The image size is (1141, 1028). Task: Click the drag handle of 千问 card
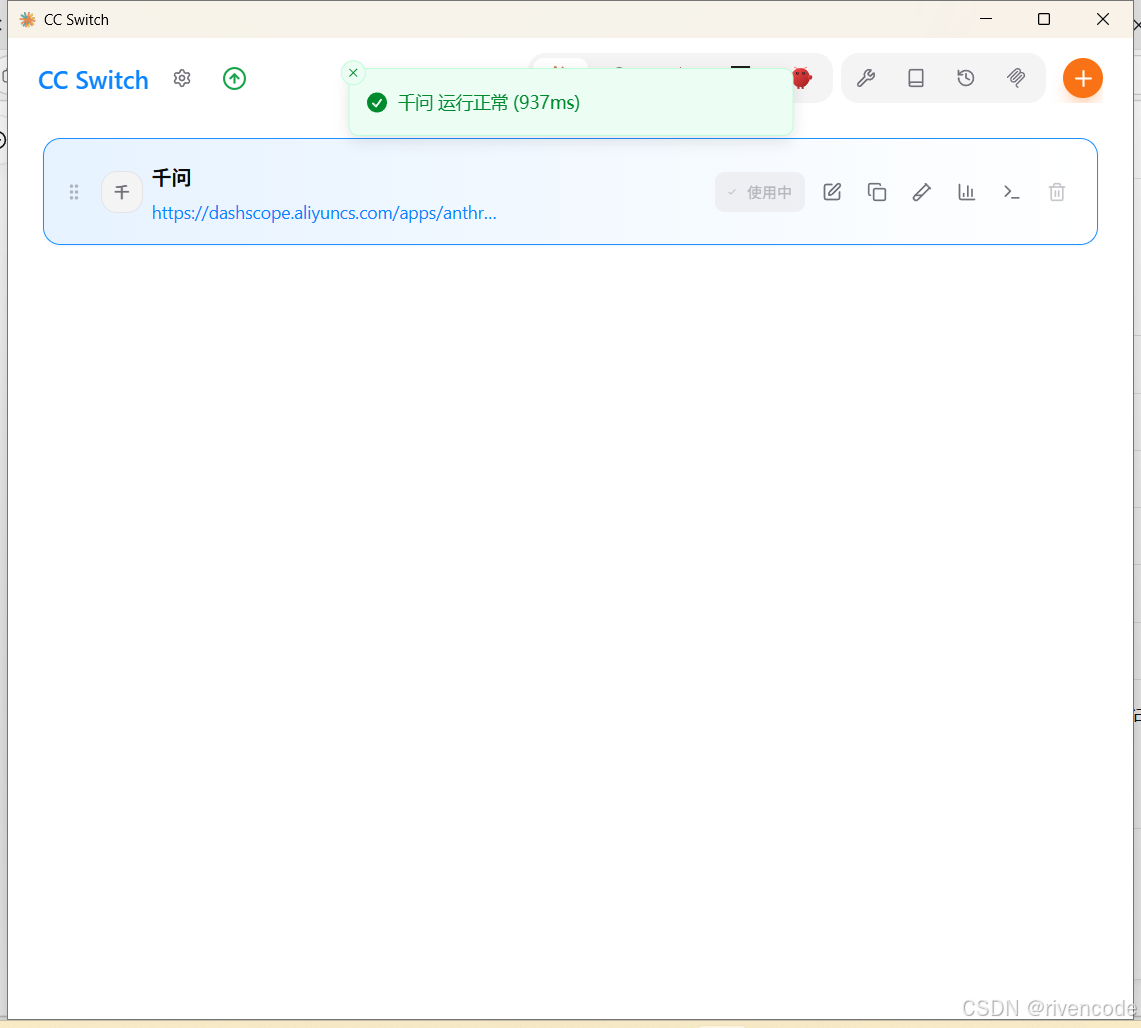point(73,192)
